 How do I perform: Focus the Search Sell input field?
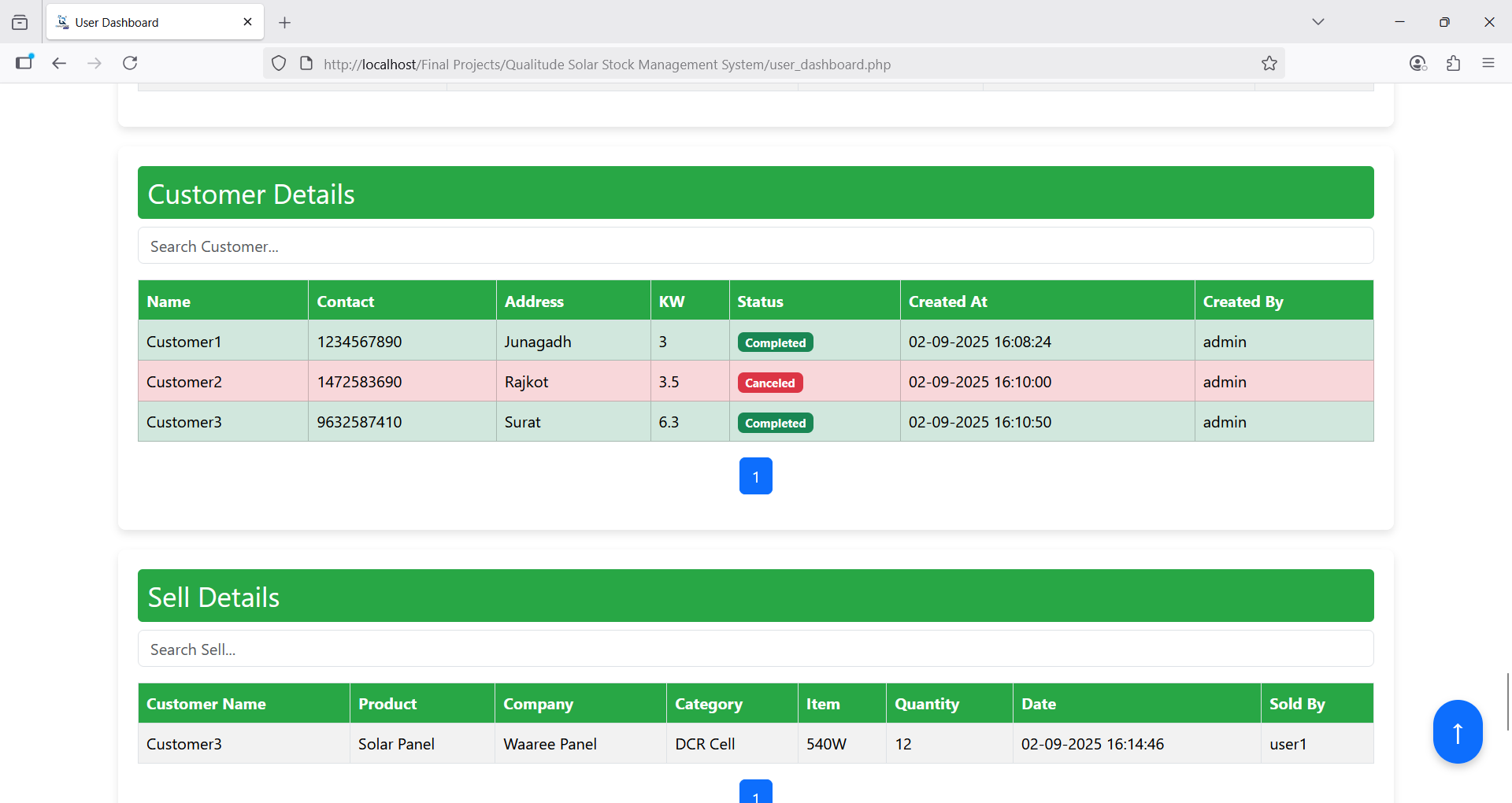tap(755, 649)
